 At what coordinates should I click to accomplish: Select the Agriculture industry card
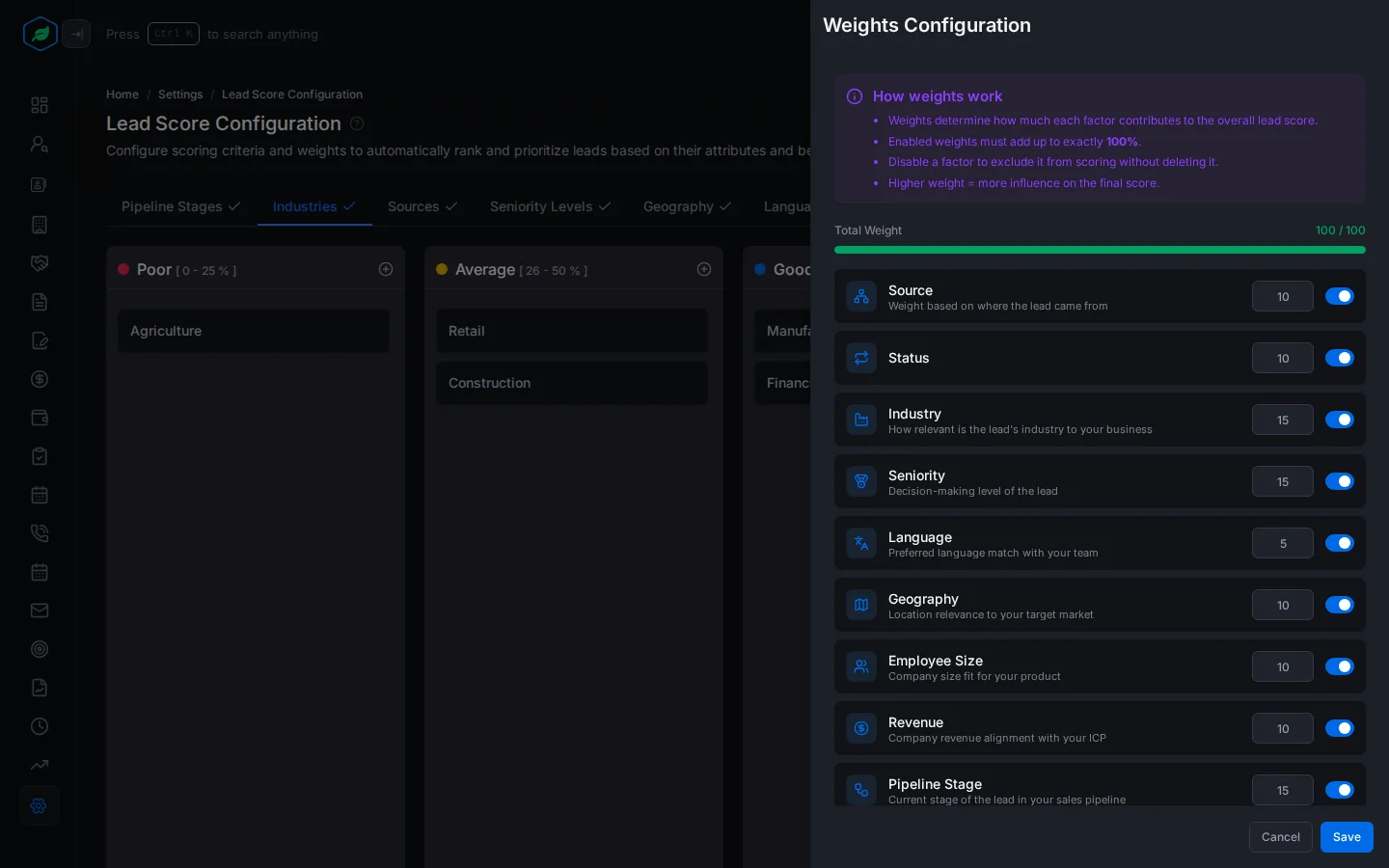[x=254, y=331]
